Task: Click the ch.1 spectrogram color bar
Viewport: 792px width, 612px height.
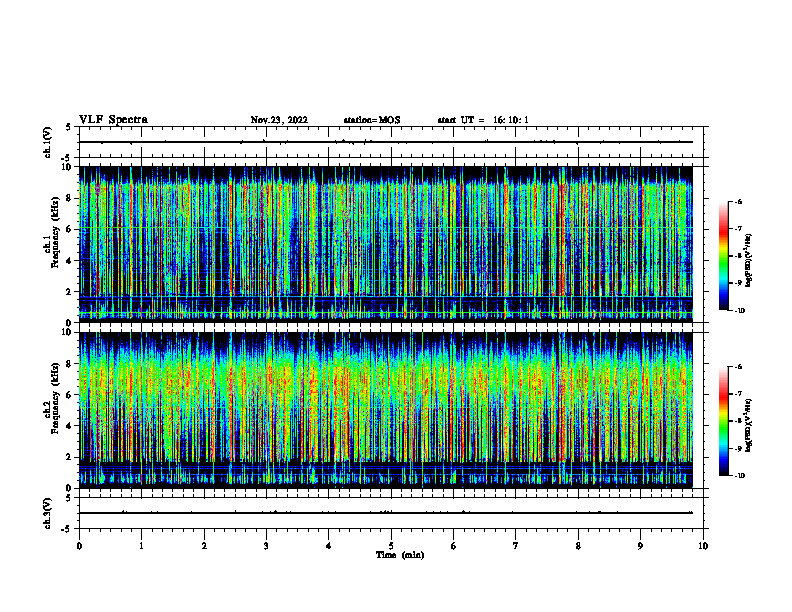Action: 723,256
